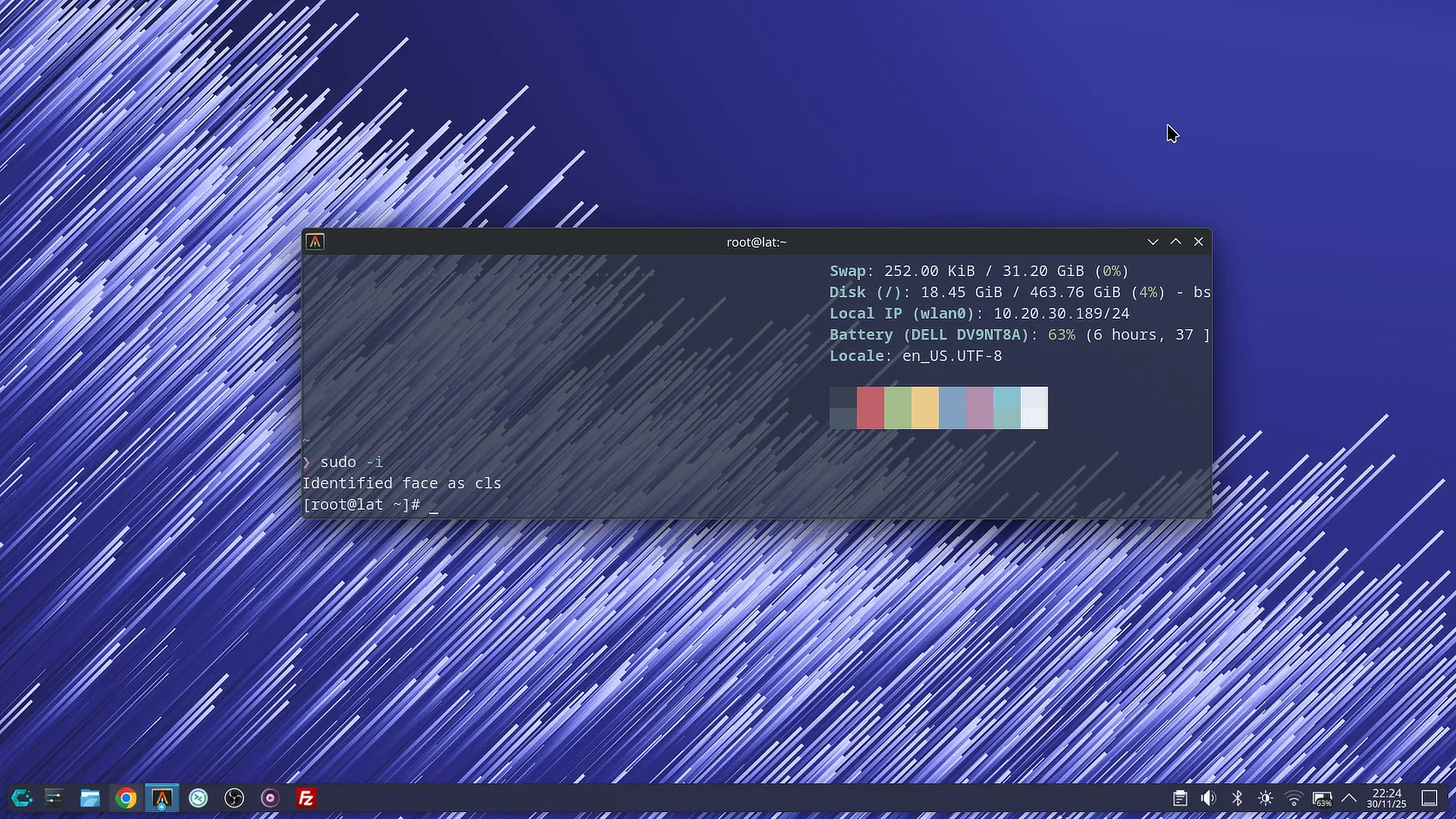Open the system settings taskbar icon
Image resolution: width=1456 pixels, height=819 pixels.
(x=54, y=798)
